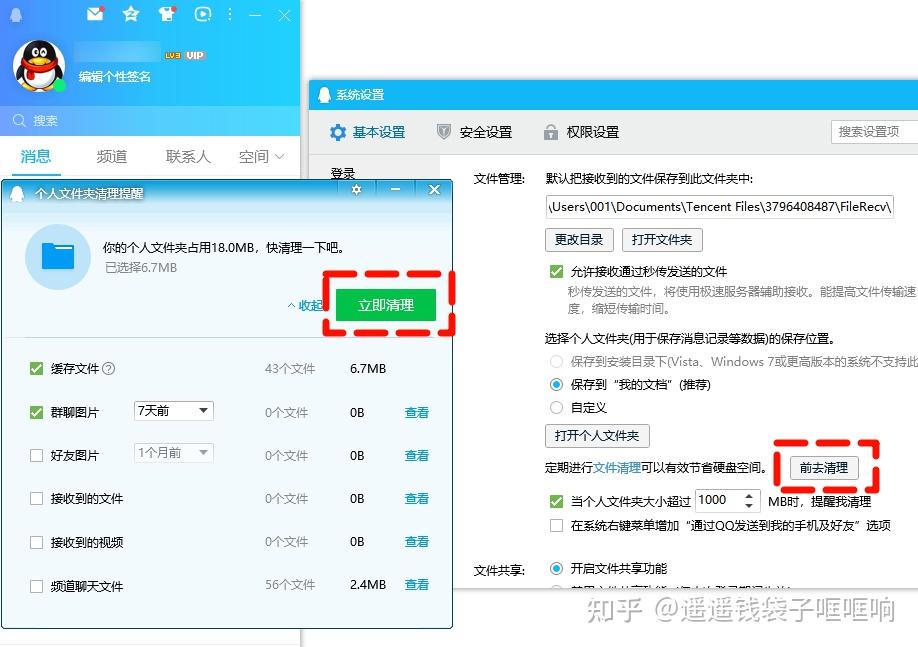
Task: Select the 自定义 radio button
Action: [558, 406]
